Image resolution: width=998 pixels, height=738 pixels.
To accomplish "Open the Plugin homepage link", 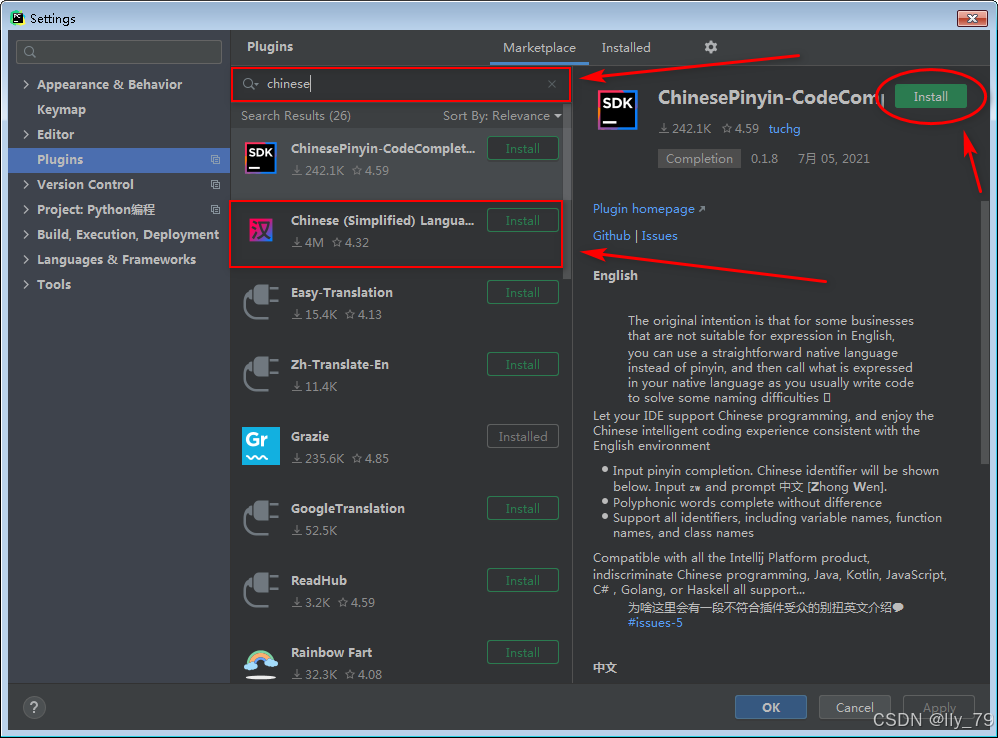I will (x=649, y=209).
